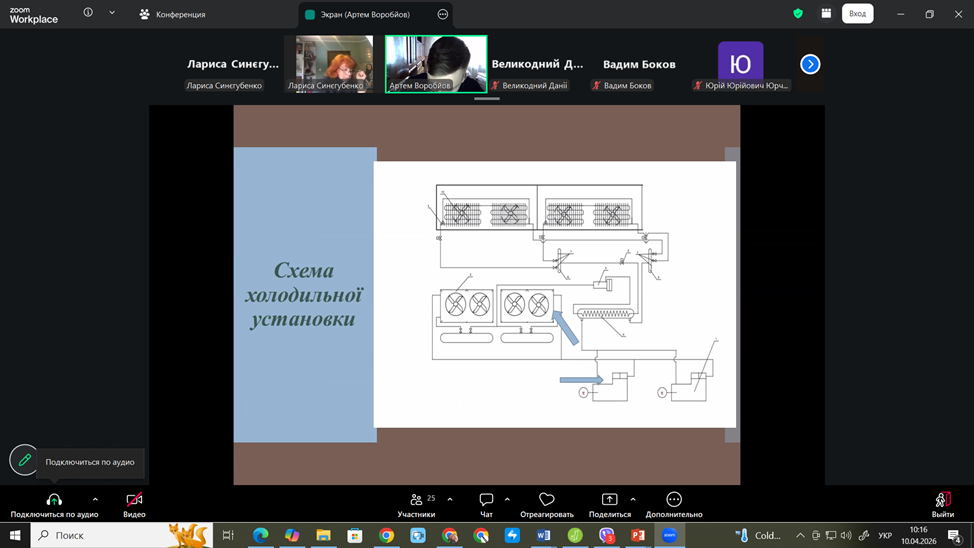
Task: Select Артем Воробйов video thumbnail
Action: pyautogui.click(x=436, y=64)
